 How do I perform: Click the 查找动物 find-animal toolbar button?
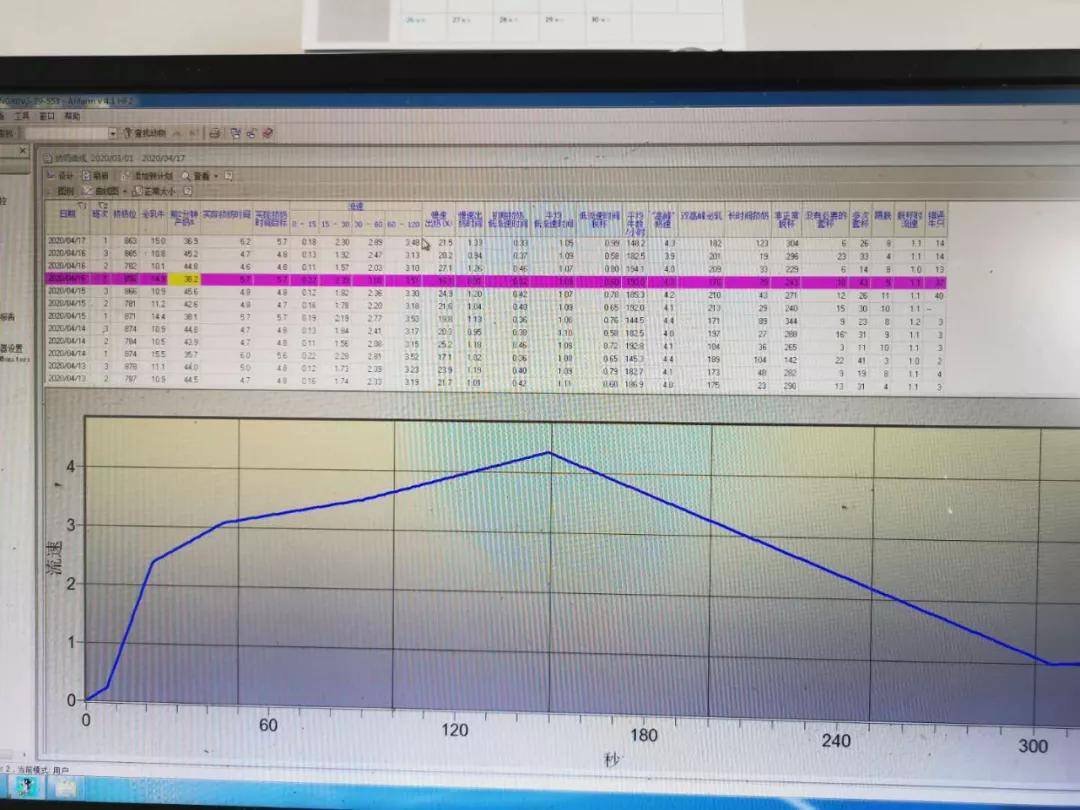pyautogui.click(x=146, y=132)
